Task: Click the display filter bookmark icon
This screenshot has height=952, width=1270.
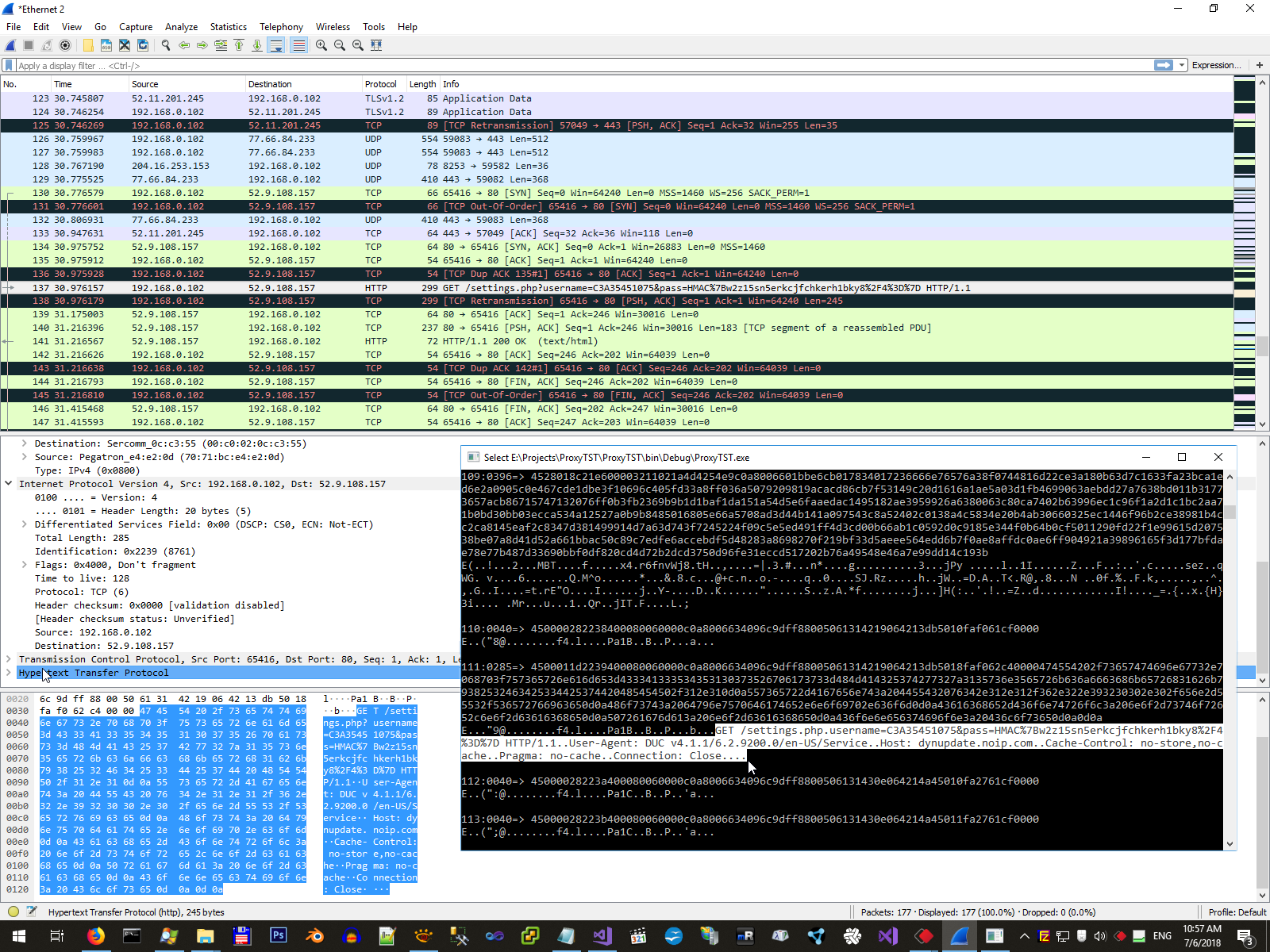Action: point(9,65)
